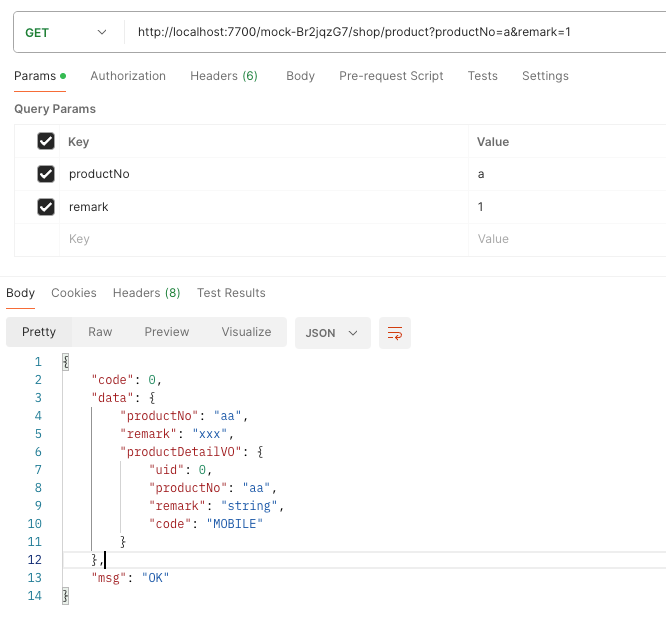The width and height of the screenshot is (666, 624).
Task: Uncheck the remark parameter checkbox
Action: tap(45, 207)
